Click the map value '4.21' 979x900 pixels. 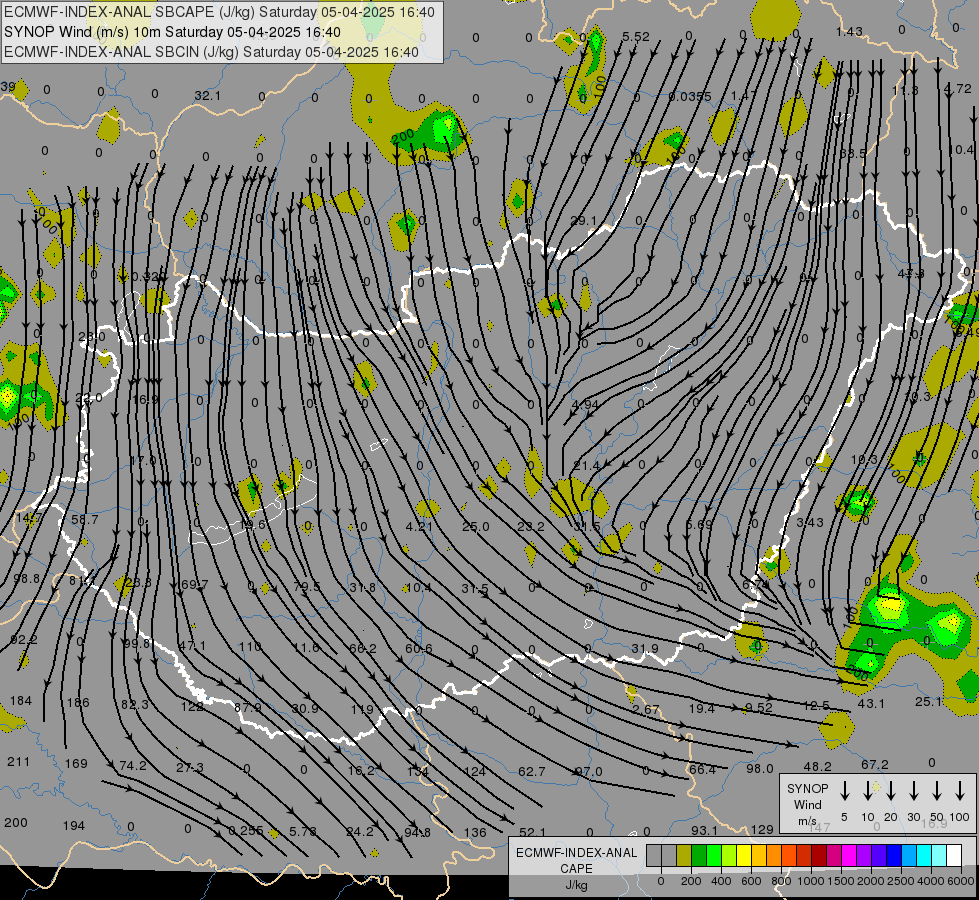(419, 527)
